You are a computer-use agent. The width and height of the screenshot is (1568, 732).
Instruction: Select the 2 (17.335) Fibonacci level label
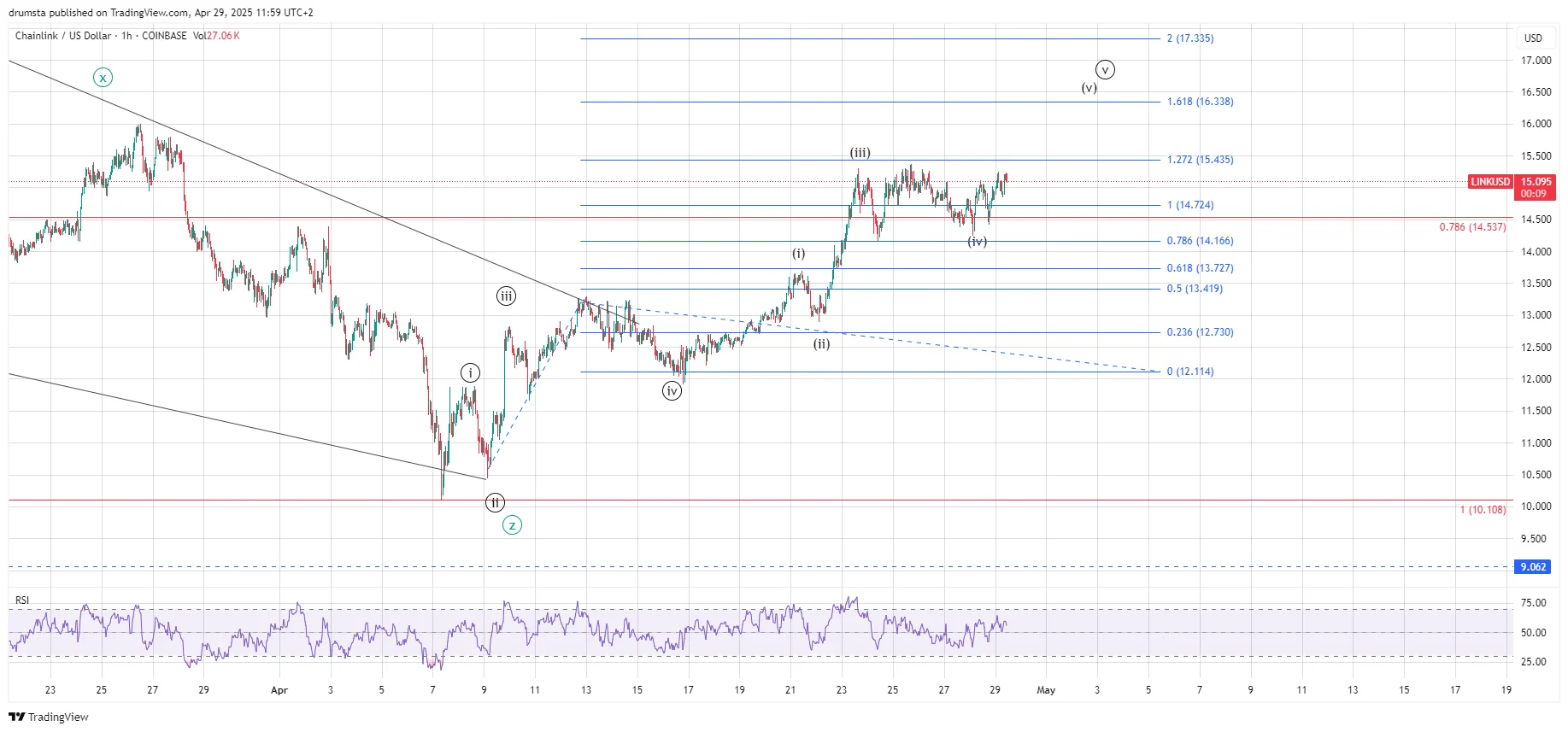click(1190, 38)
